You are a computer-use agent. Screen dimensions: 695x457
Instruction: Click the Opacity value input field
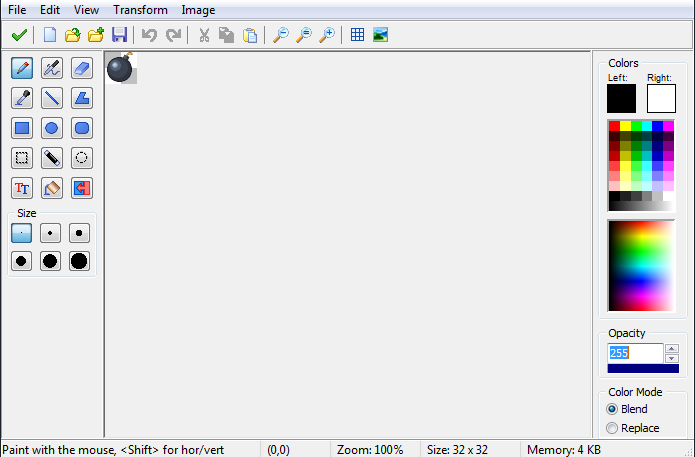click(x=635, y=353)
